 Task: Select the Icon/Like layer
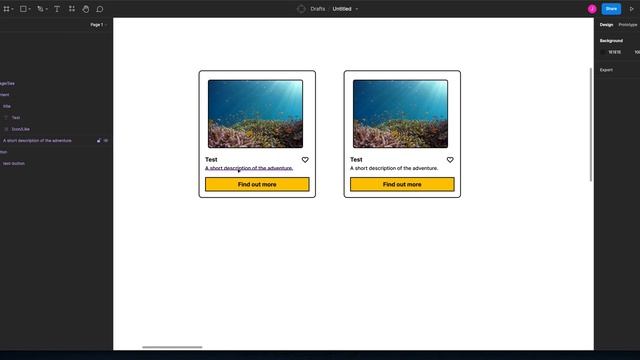(x=21, y=129)
